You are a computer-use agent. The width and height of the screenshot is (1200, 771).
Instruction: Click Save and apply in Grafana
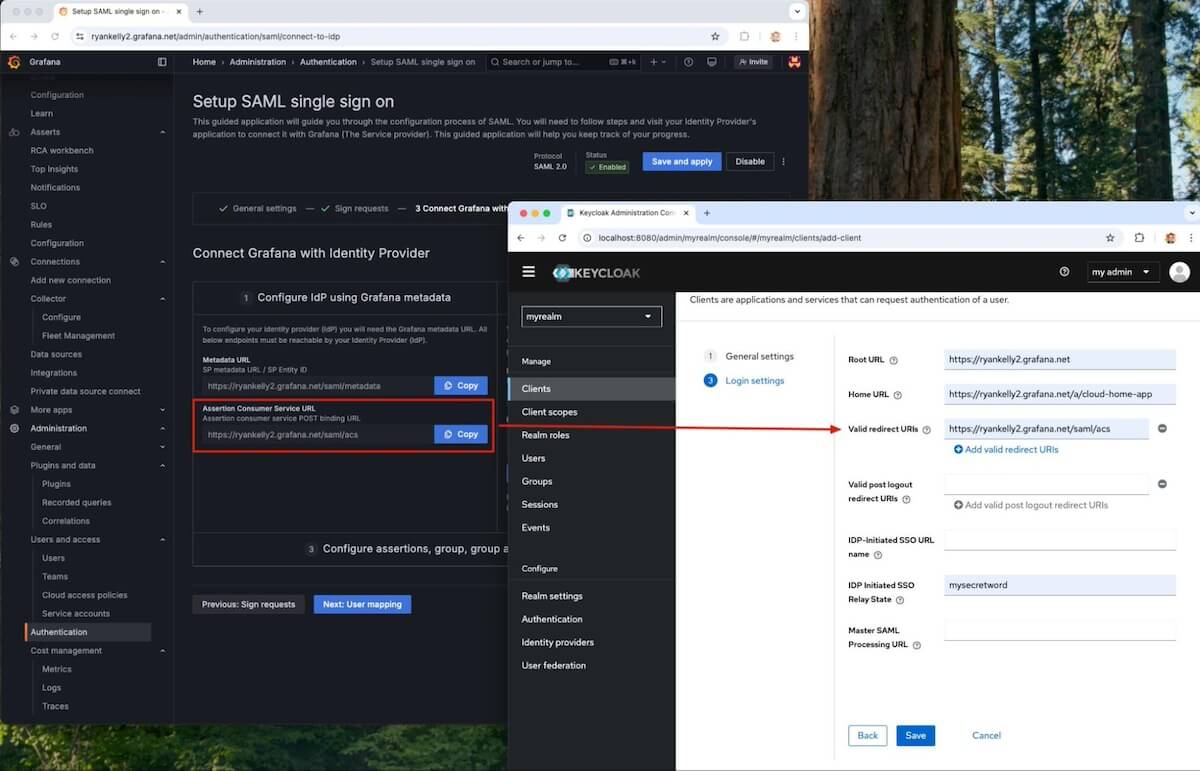point(682,161)
